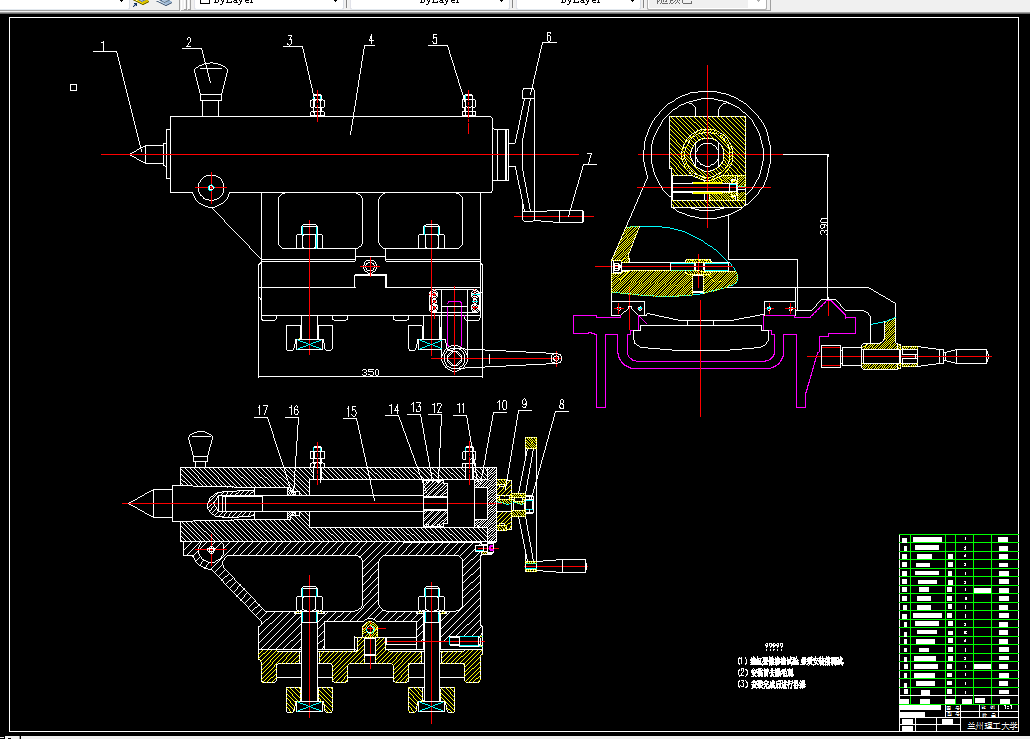Open the grayed plot style dropdown
This screenshot has height=739, width=1030.
(x=707, y=2)
